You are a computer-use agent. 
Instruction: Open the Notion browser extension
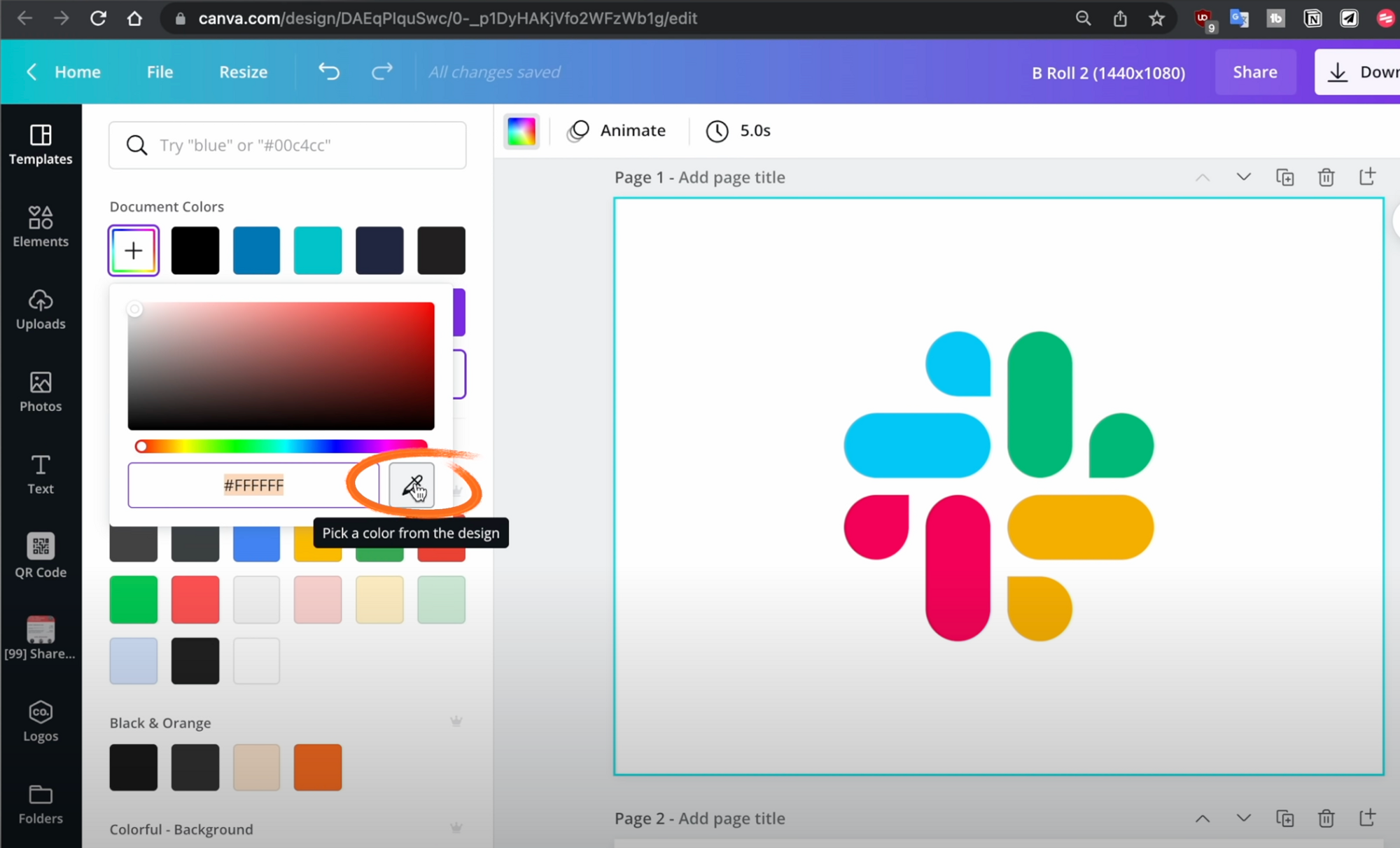pyautogui.click(x=1312, y=18)
